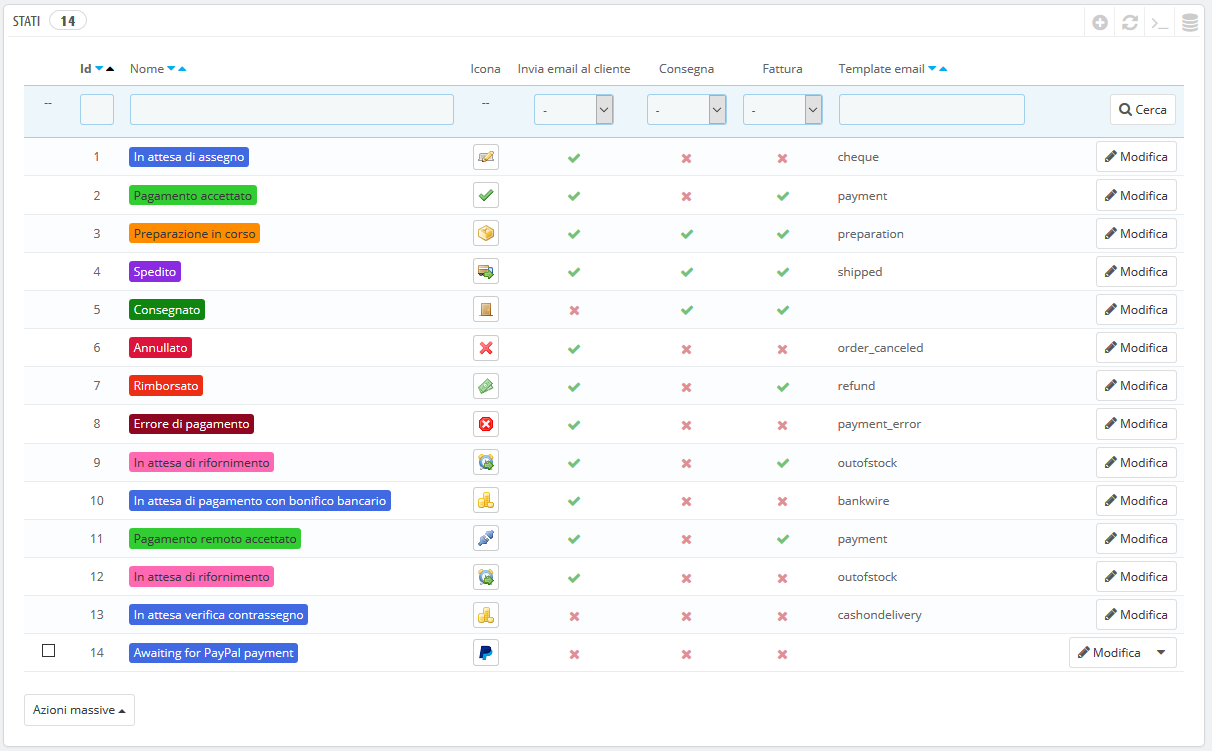Click Modifica for Spedito row
The width and height of the screenshot is (1212, 751).
(x=1136, y=271)
